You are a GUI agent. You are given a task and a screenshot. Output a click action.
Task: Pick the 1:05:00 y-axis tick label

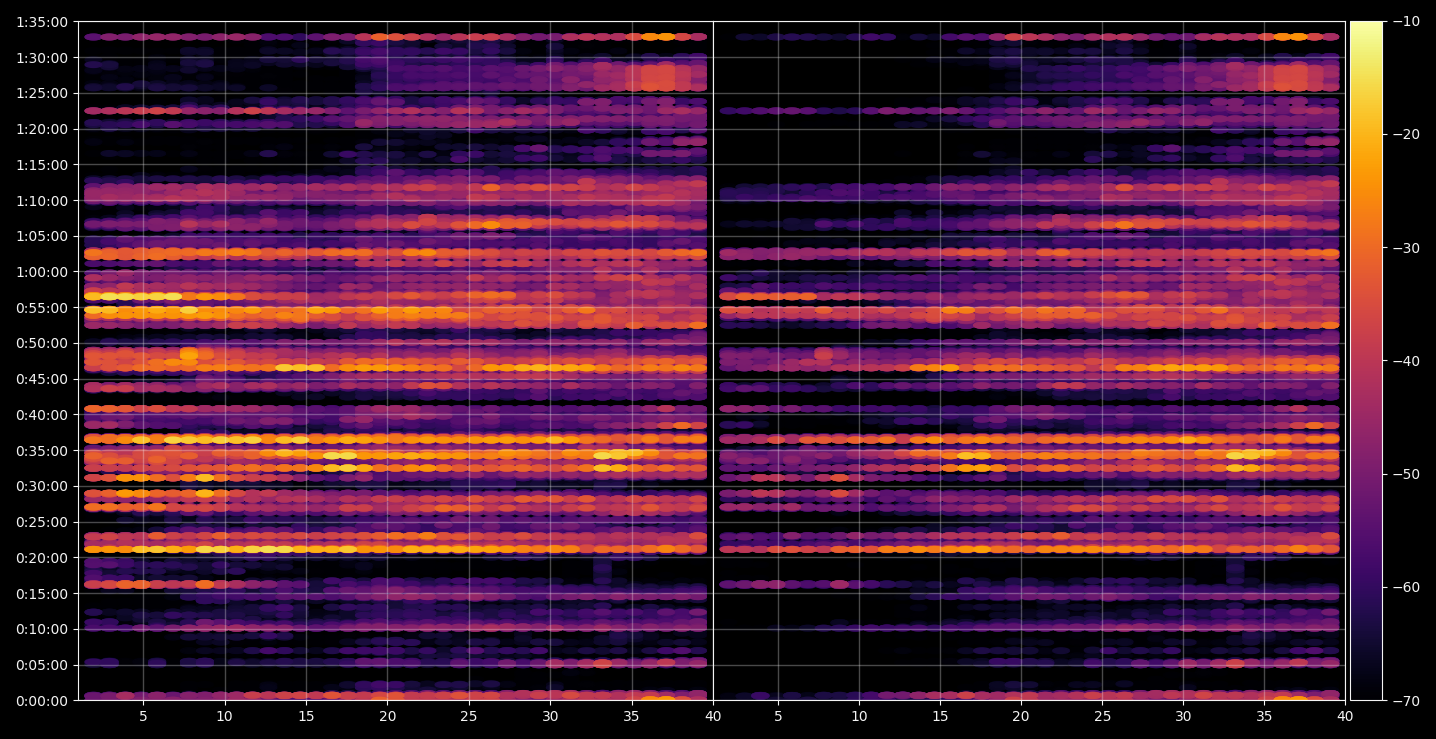click(x=42, y=236)
